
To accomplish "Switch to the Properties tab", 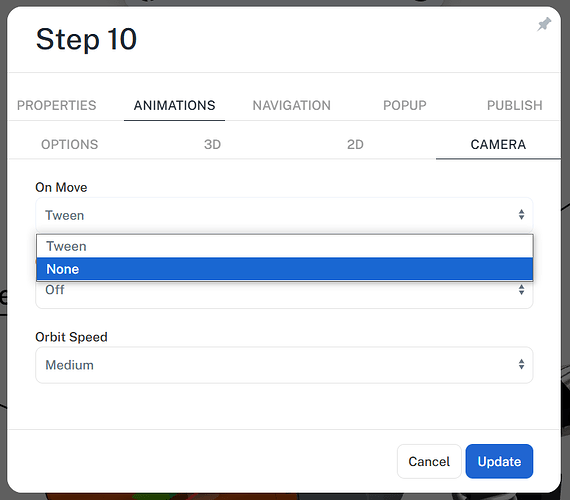I will [56, 105].
